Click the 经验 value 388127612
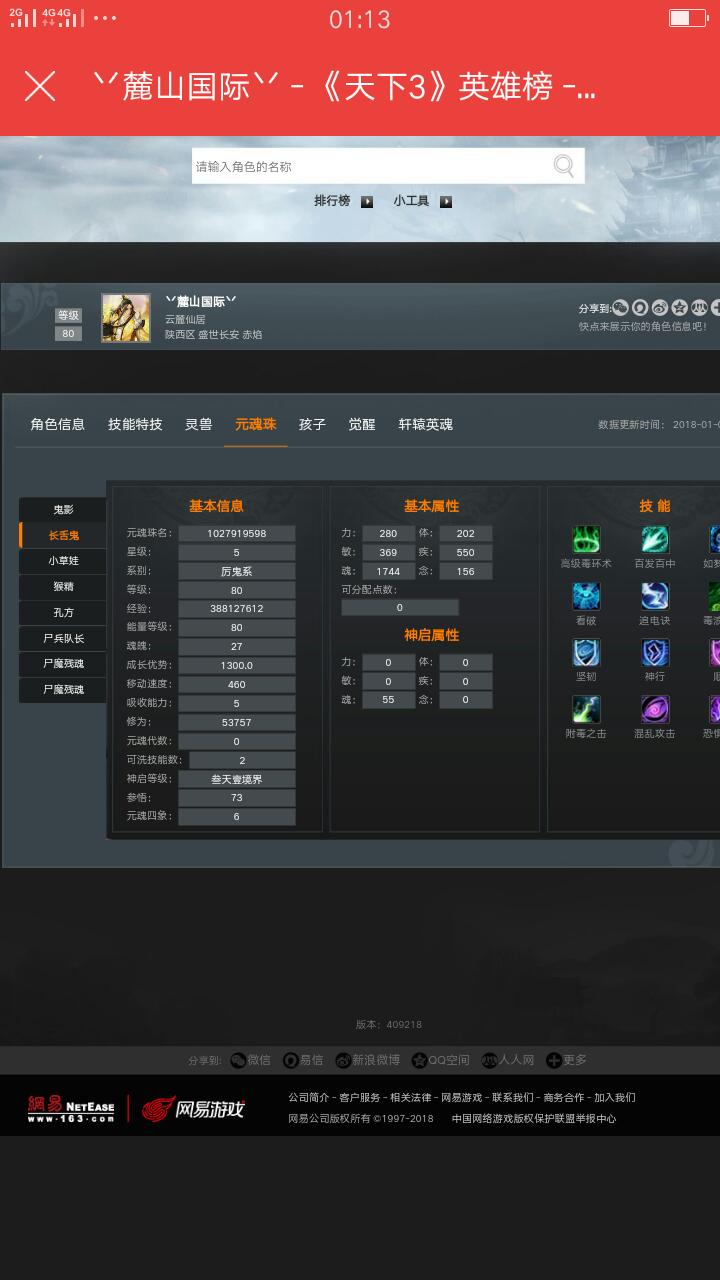 237,608
